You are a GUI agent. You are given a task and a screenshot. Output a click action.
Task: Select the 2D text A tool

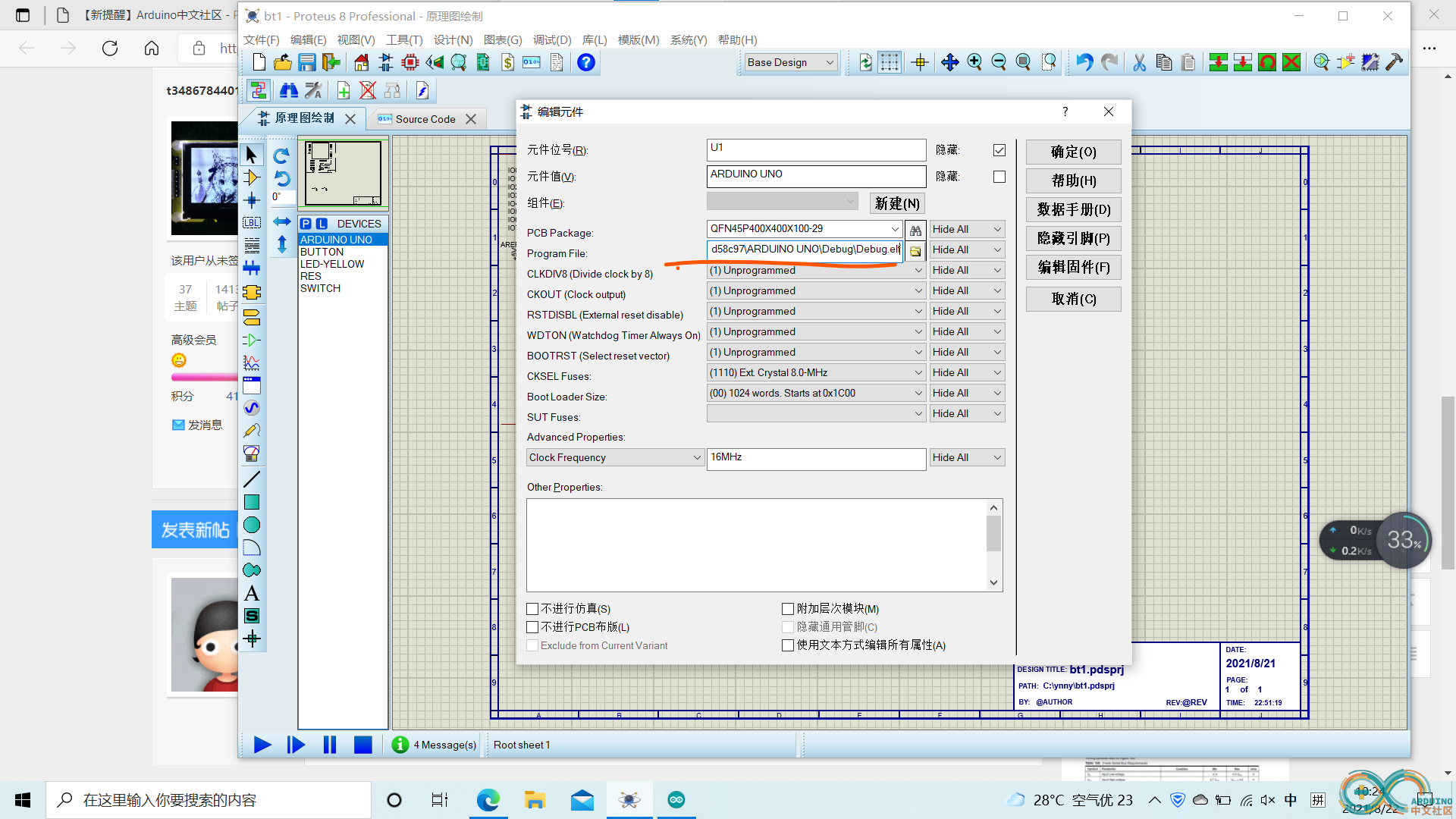(x=252, y=593)
